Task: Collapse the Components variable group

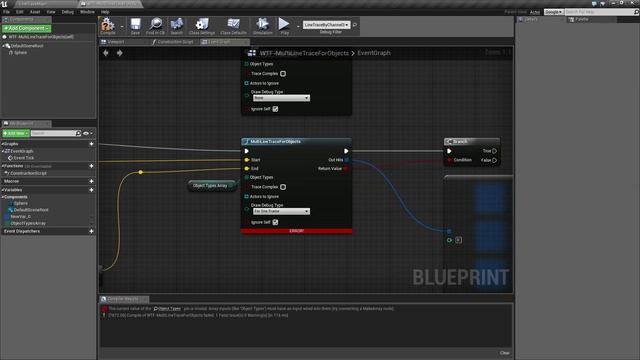Action: tap(2, 197)
